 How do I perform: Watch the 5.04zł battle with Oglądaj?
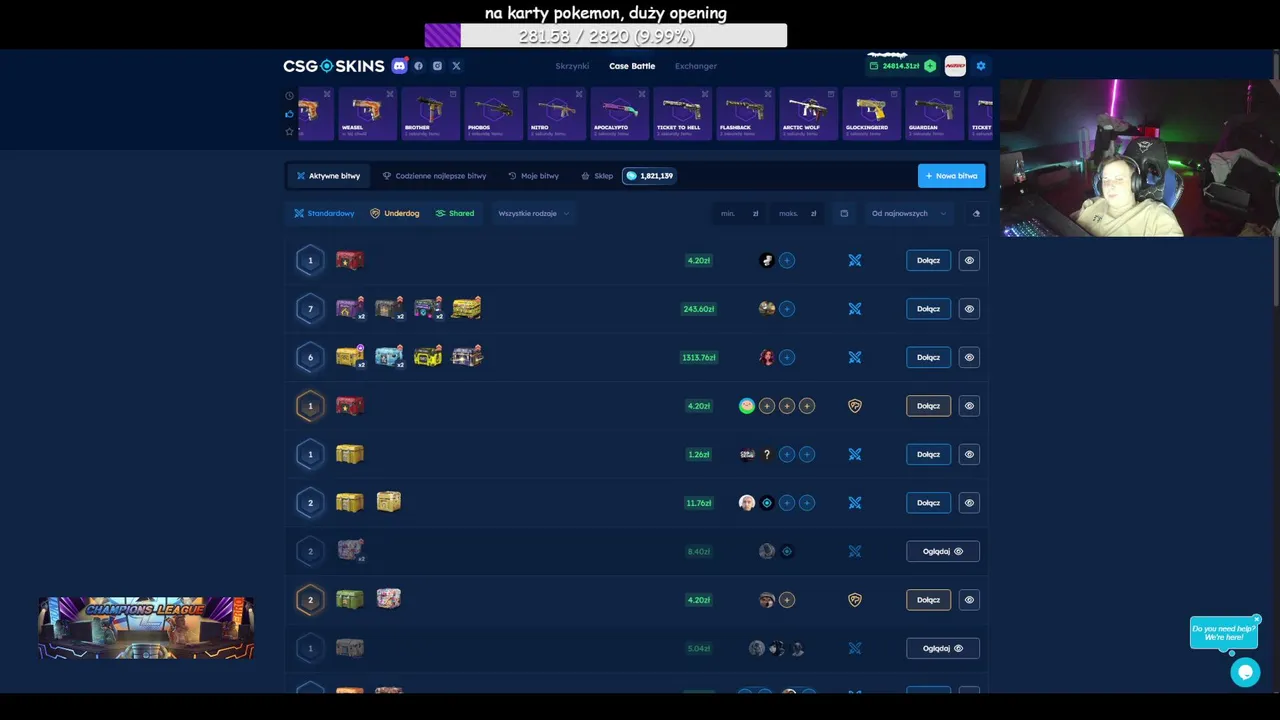(x=943, y=648)
